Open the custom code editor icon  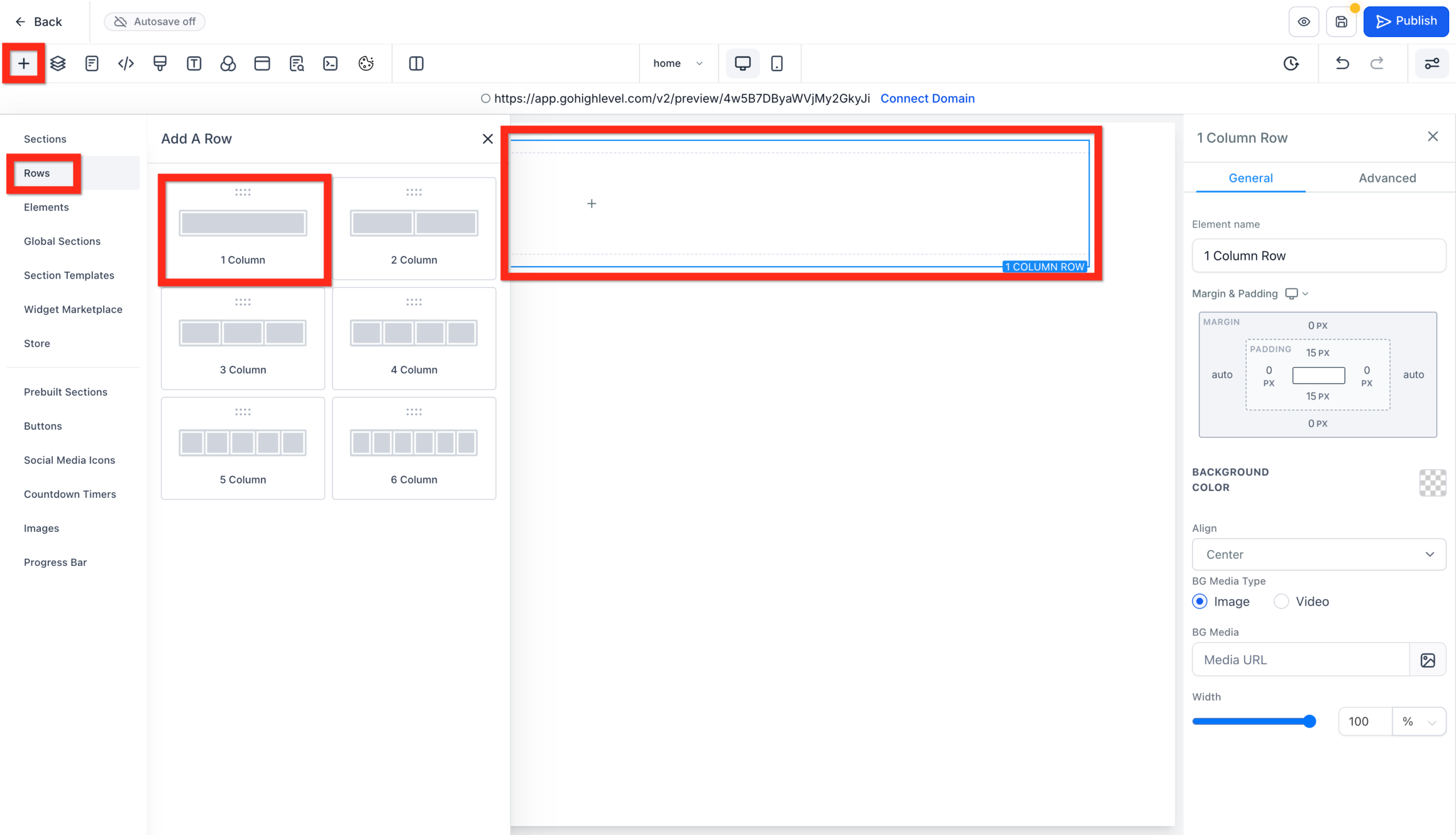tap(126, 63)
